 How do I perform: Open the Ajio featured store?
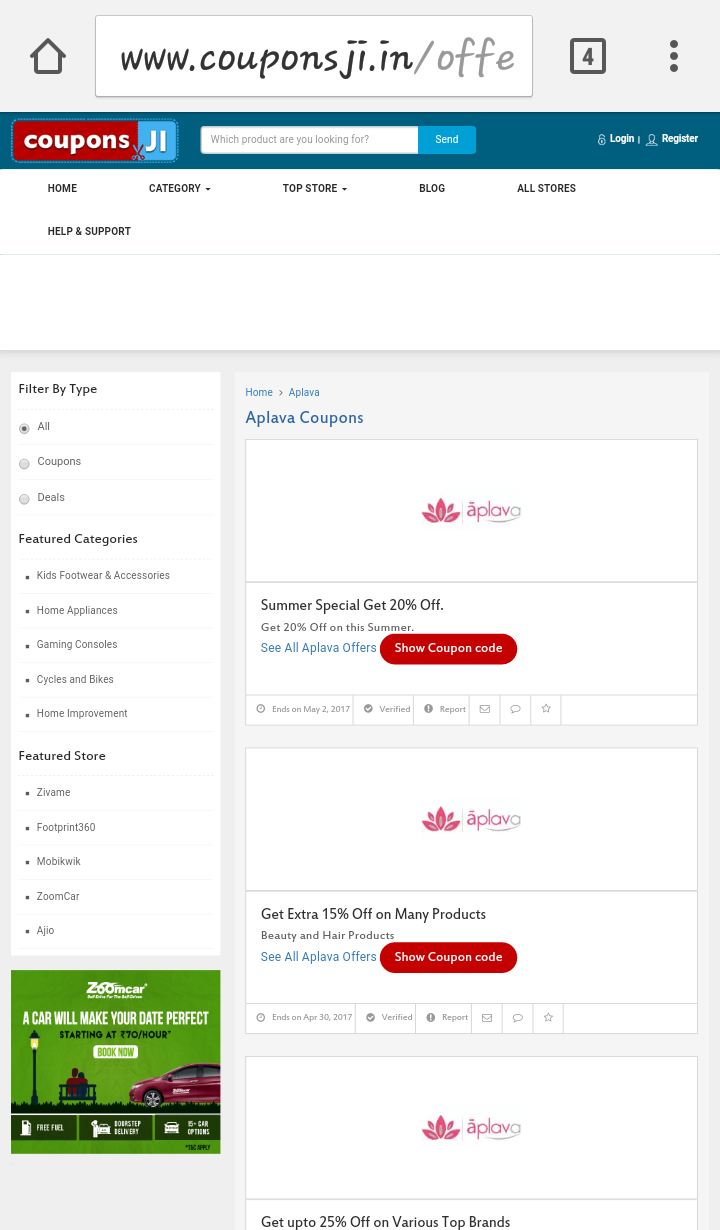45,931
